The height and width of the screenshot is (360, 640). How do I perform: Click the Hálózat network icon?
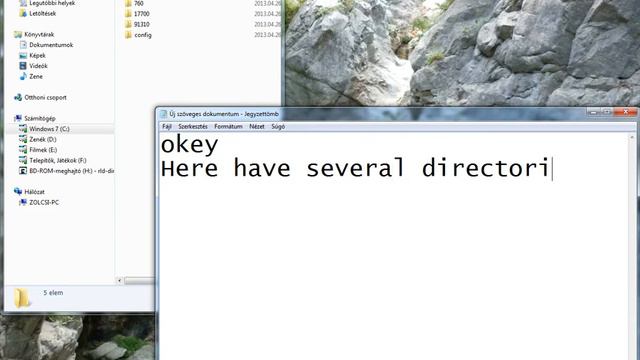coord(18,191)
